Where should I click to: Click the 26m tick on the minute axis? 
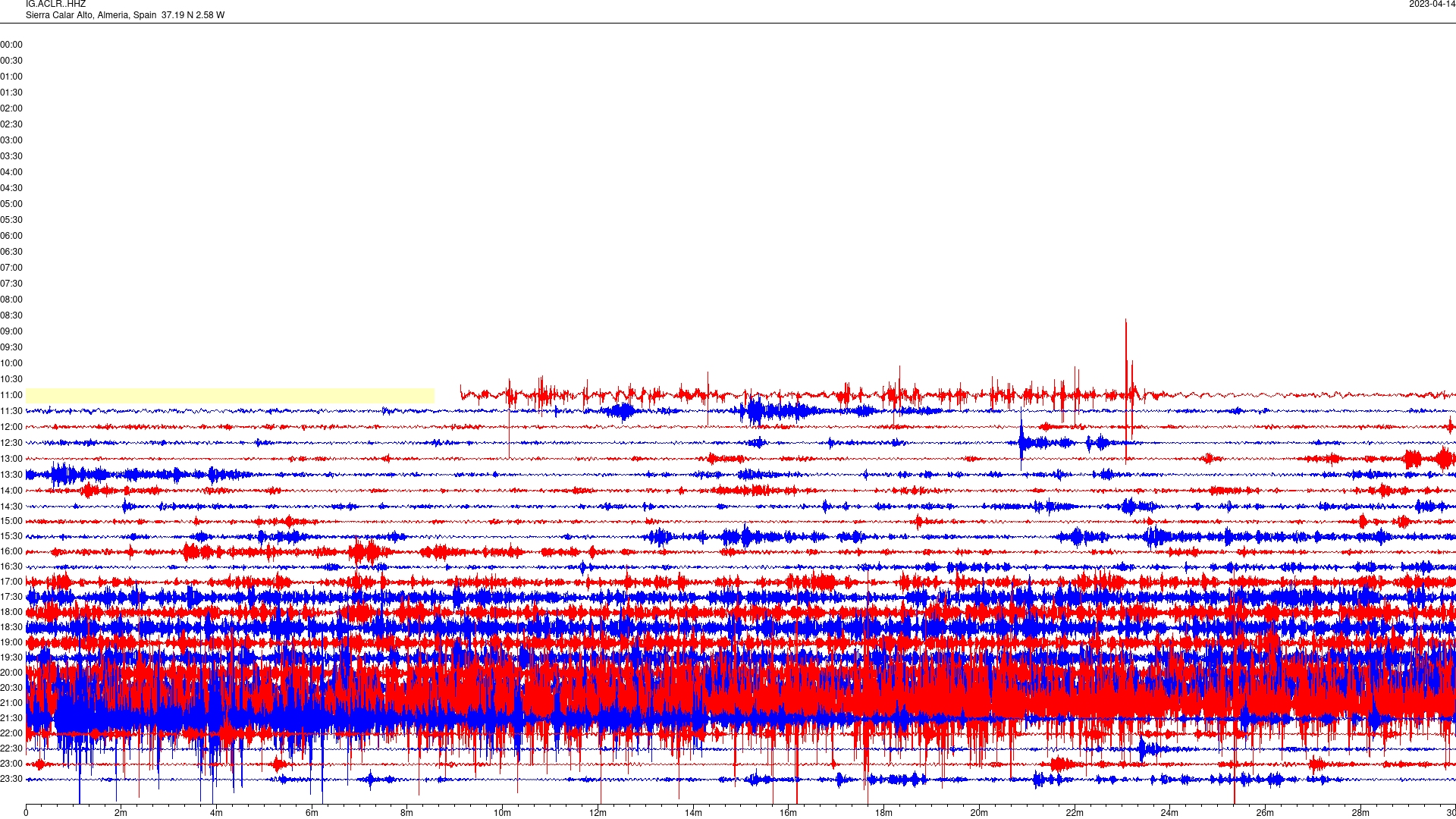(x=1265, y=813)
